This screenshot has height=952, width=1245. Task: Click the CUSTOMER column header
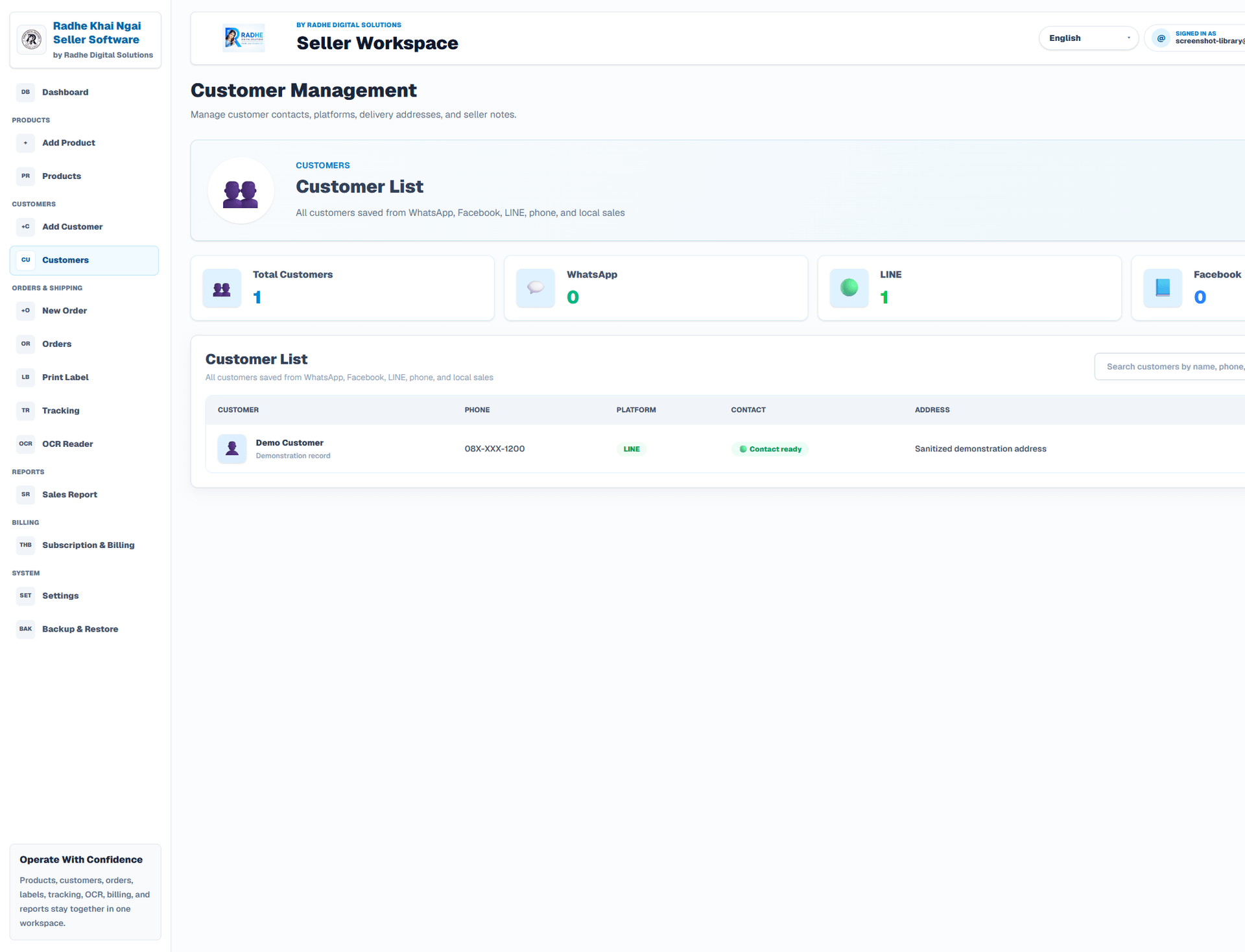click(x=238, y=410)
